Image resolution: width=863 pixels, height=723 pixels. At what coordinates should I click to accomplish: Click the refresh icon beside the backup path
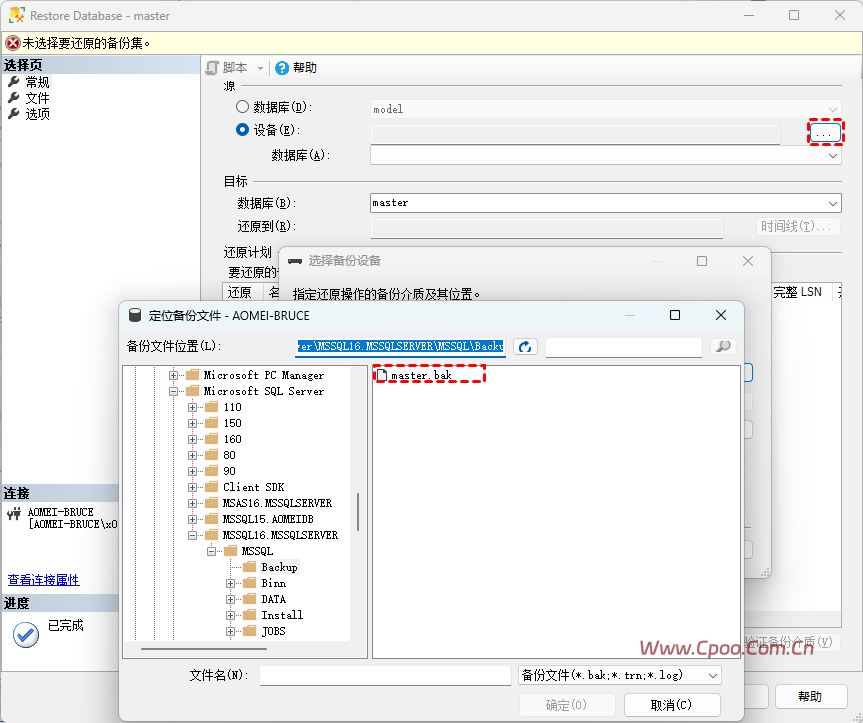click(525, 347)
